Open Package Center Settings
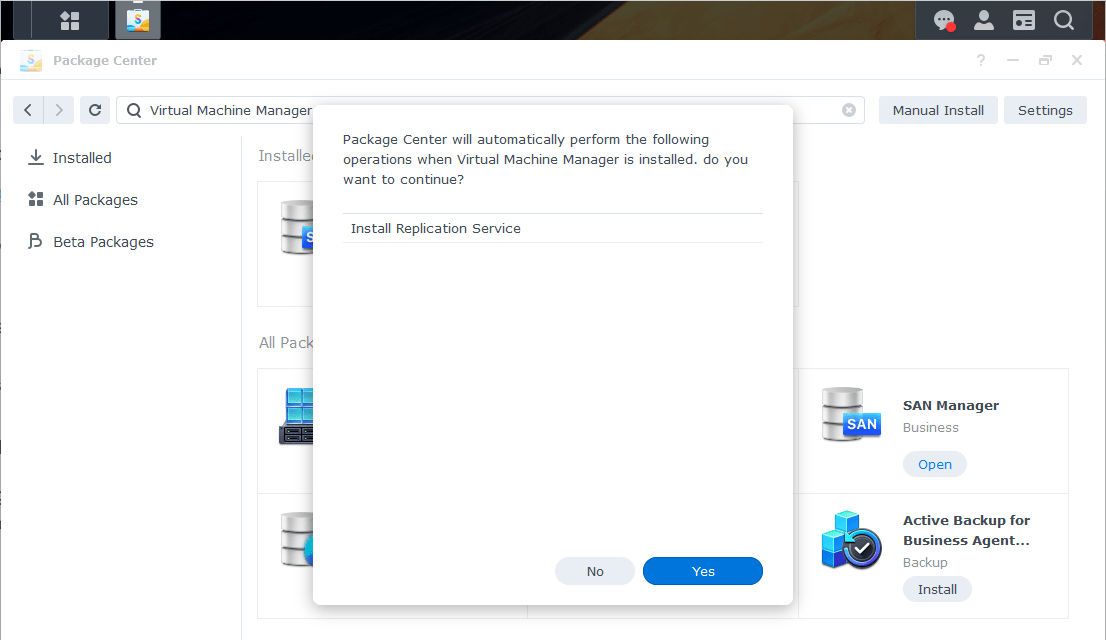 click(1045, 110)
